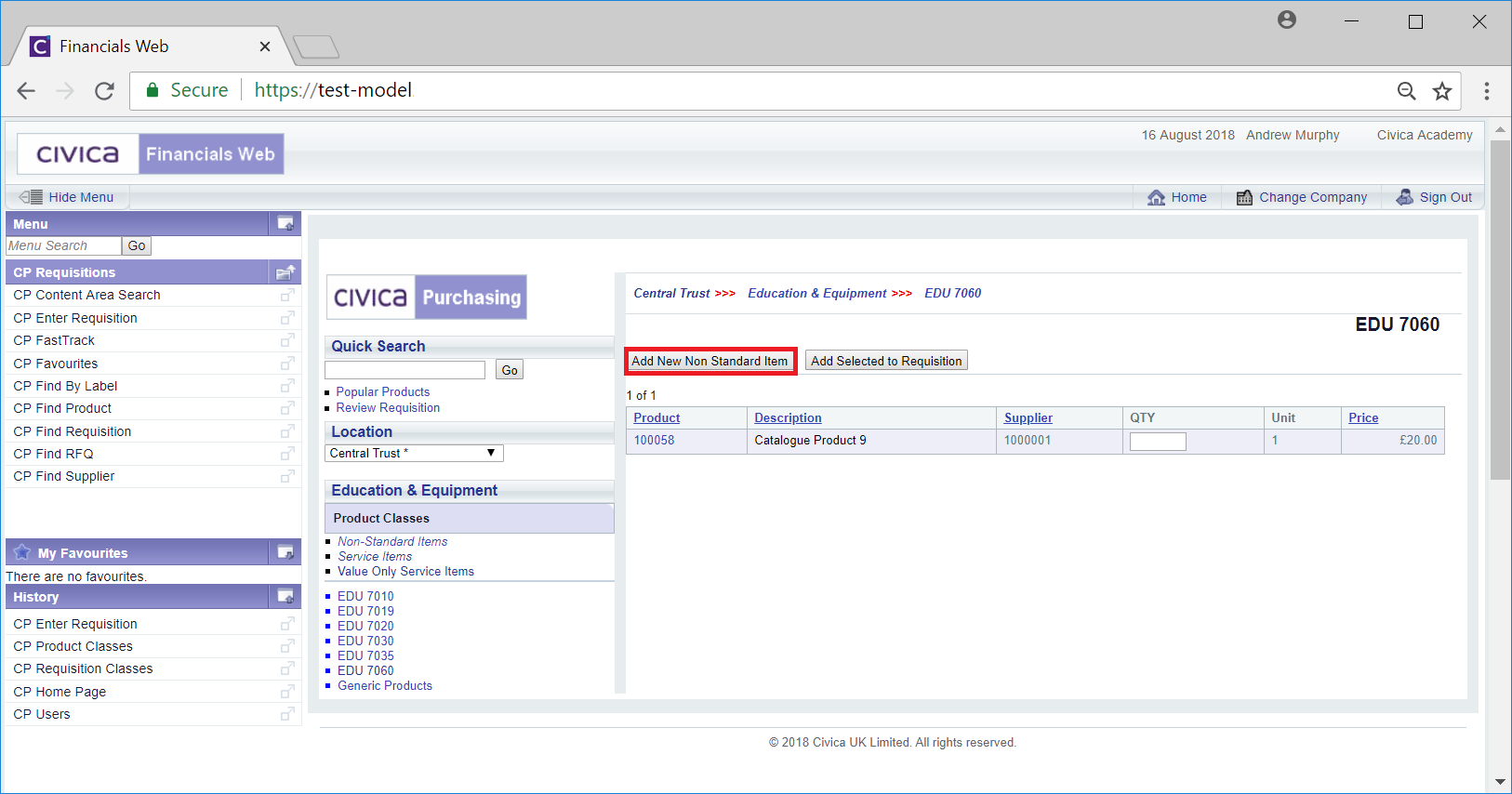
Task: Open Service Items product class
Action: (x=375, y=557)
